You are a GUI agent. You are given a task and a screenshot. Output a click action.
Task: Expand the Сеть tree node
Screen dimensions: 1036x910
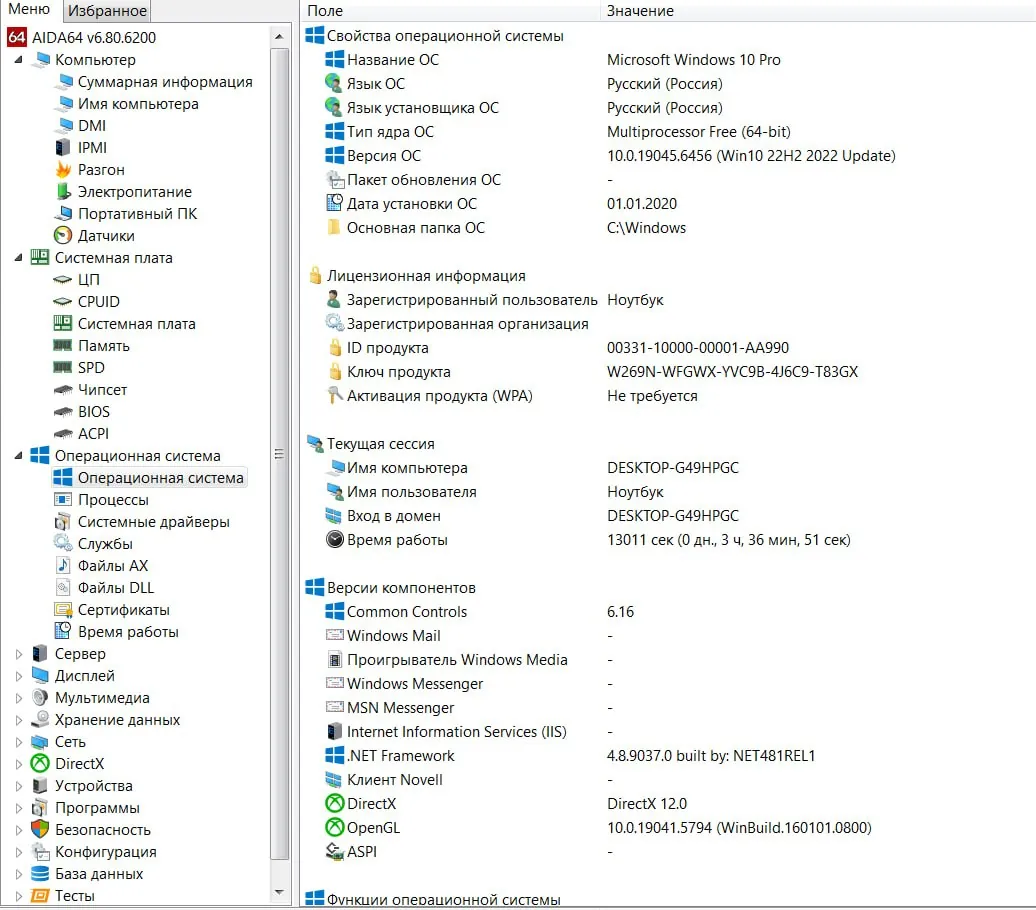click(x=18, y=741)
